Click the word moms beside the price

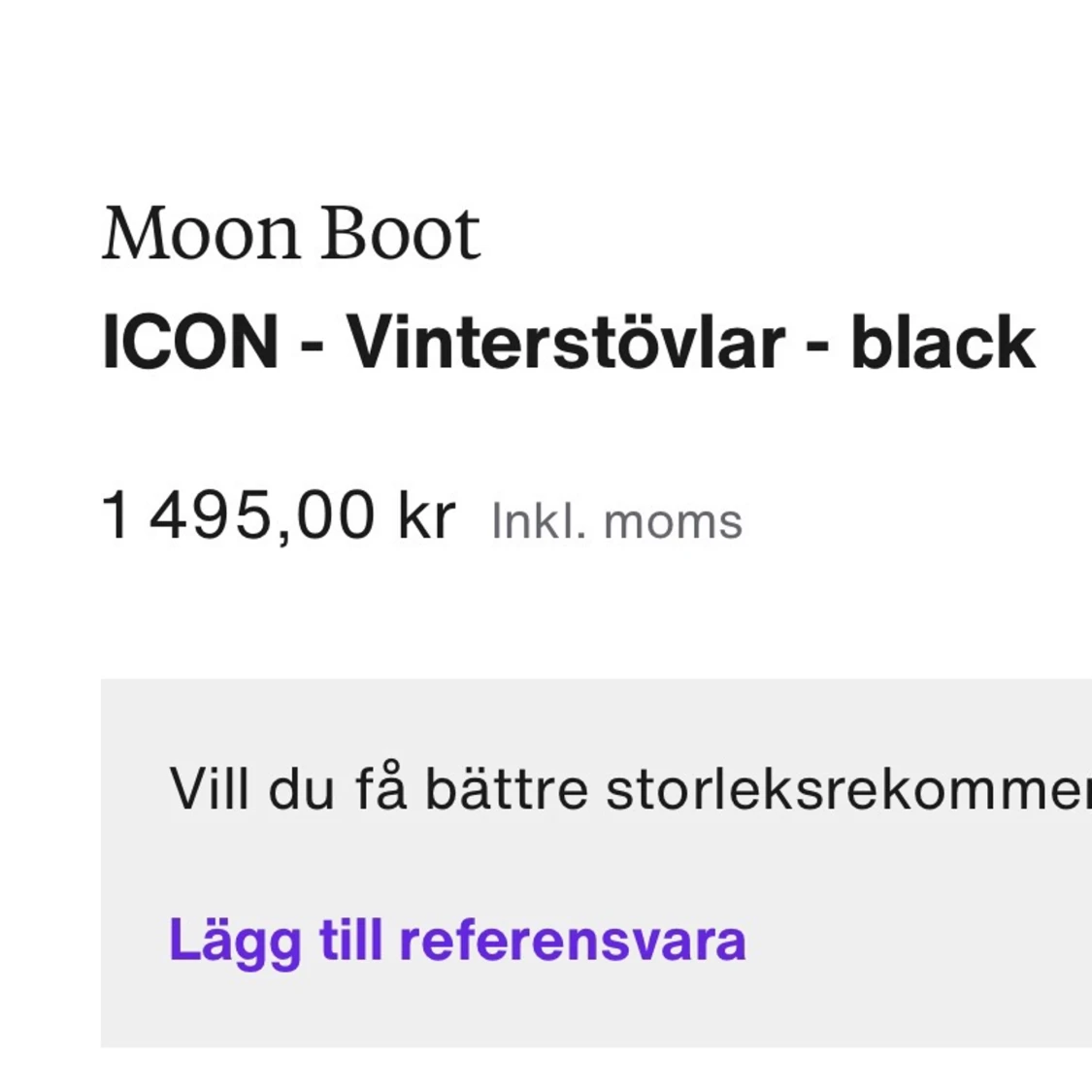coord(673,521)
